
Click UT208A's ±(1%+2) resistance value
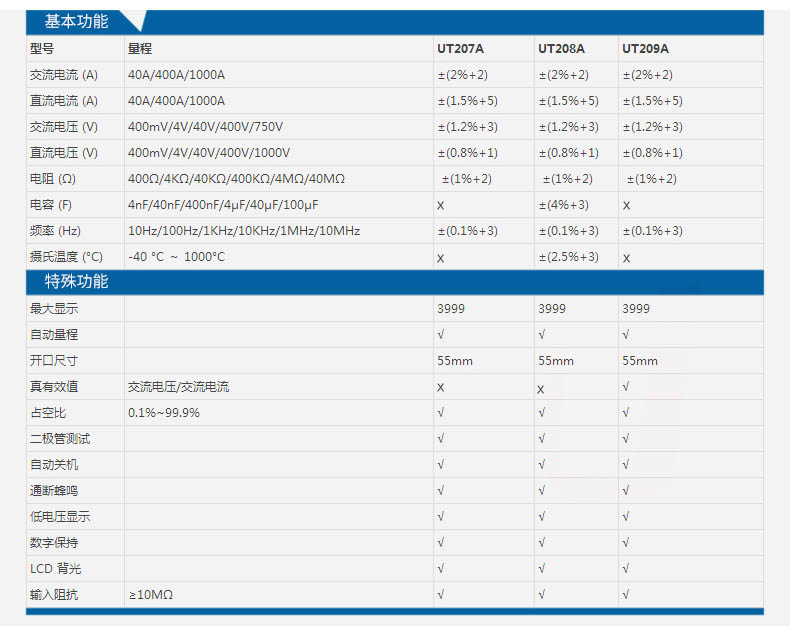pyautogui.click(x=568, y=179)
